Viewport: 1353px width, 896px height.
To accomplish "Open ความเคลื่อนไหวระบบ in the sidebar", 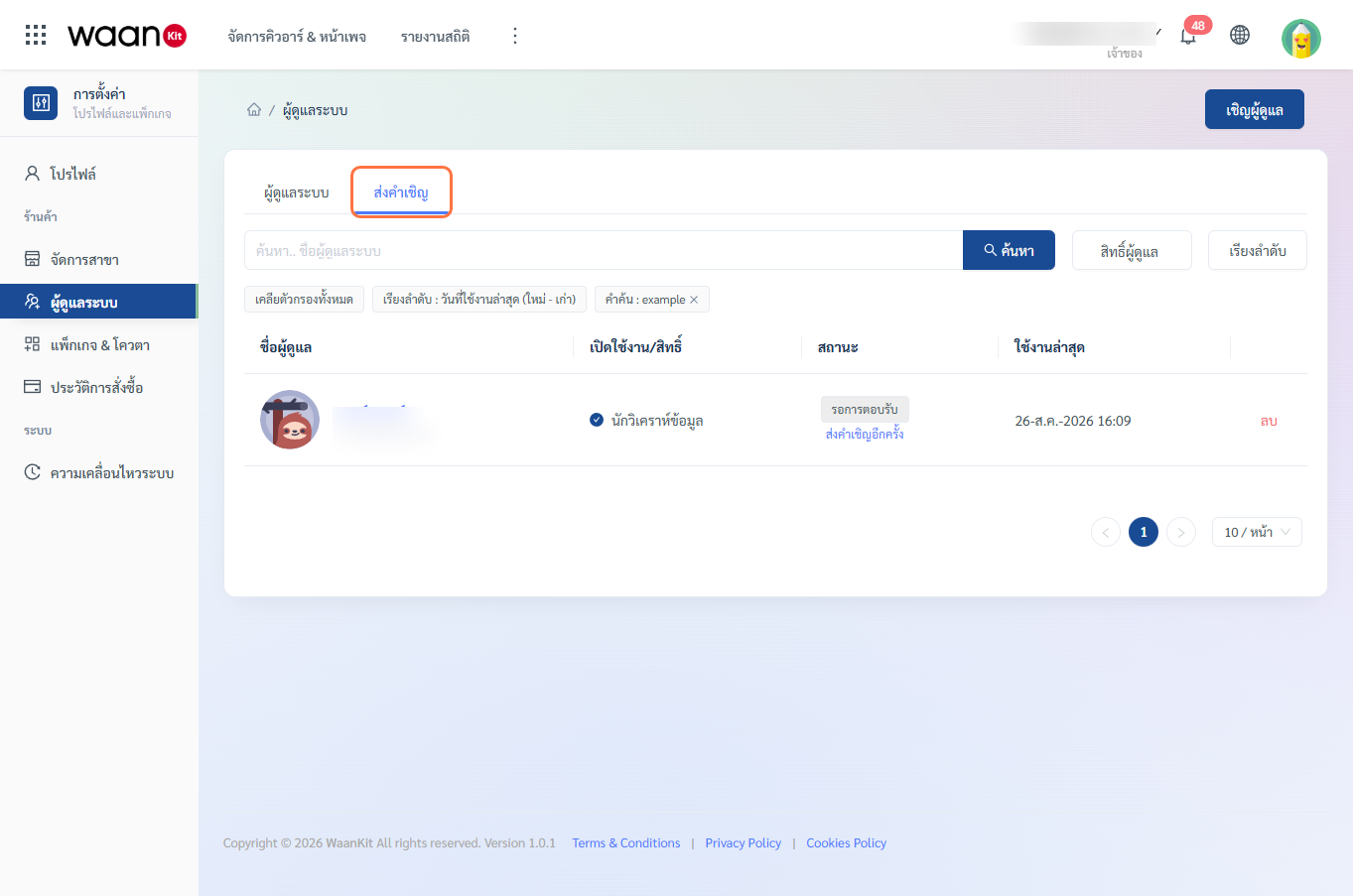I will coord(99,472).
